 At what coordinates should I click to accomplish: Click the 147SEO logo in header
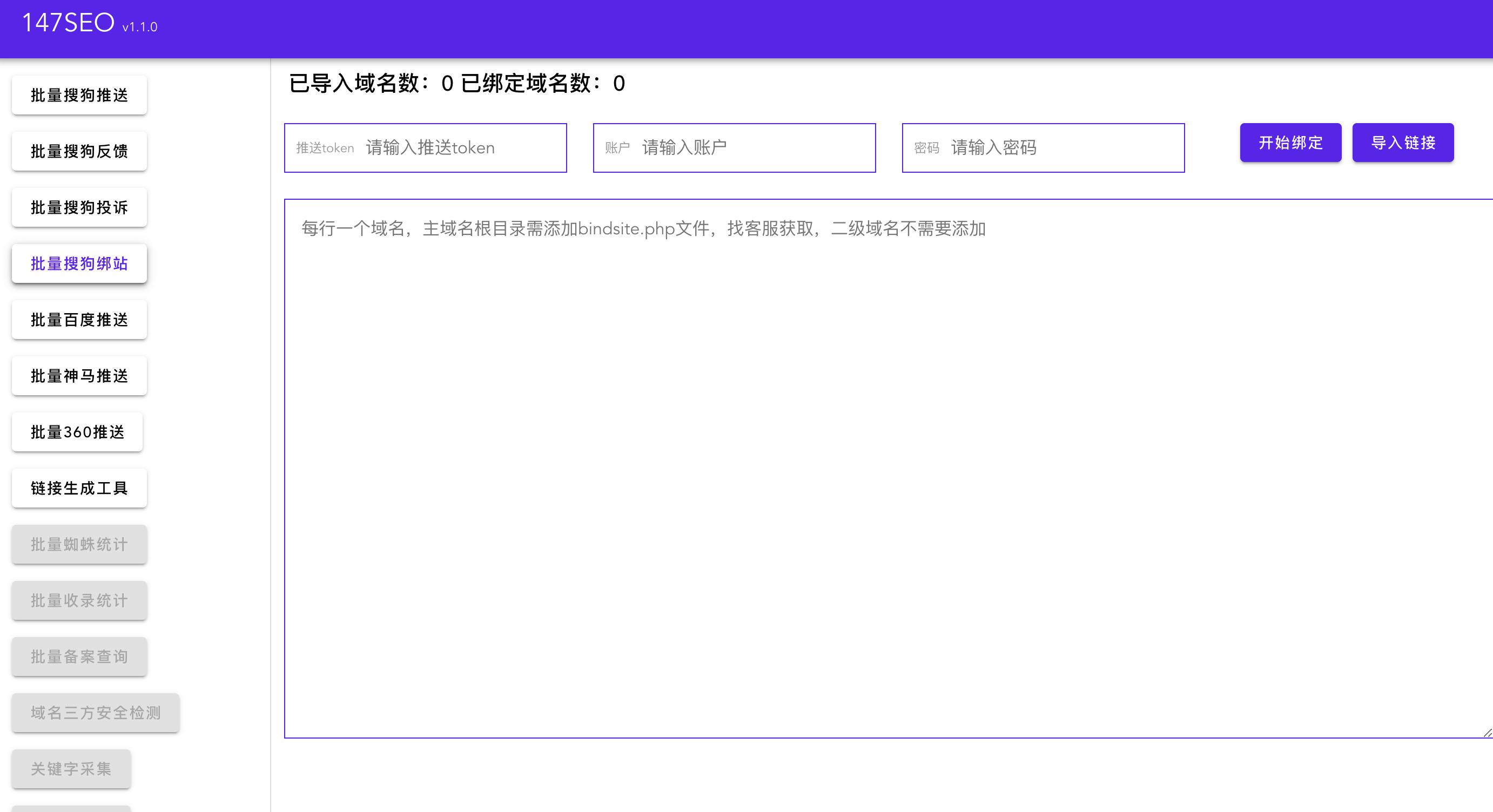coord(70,23)
